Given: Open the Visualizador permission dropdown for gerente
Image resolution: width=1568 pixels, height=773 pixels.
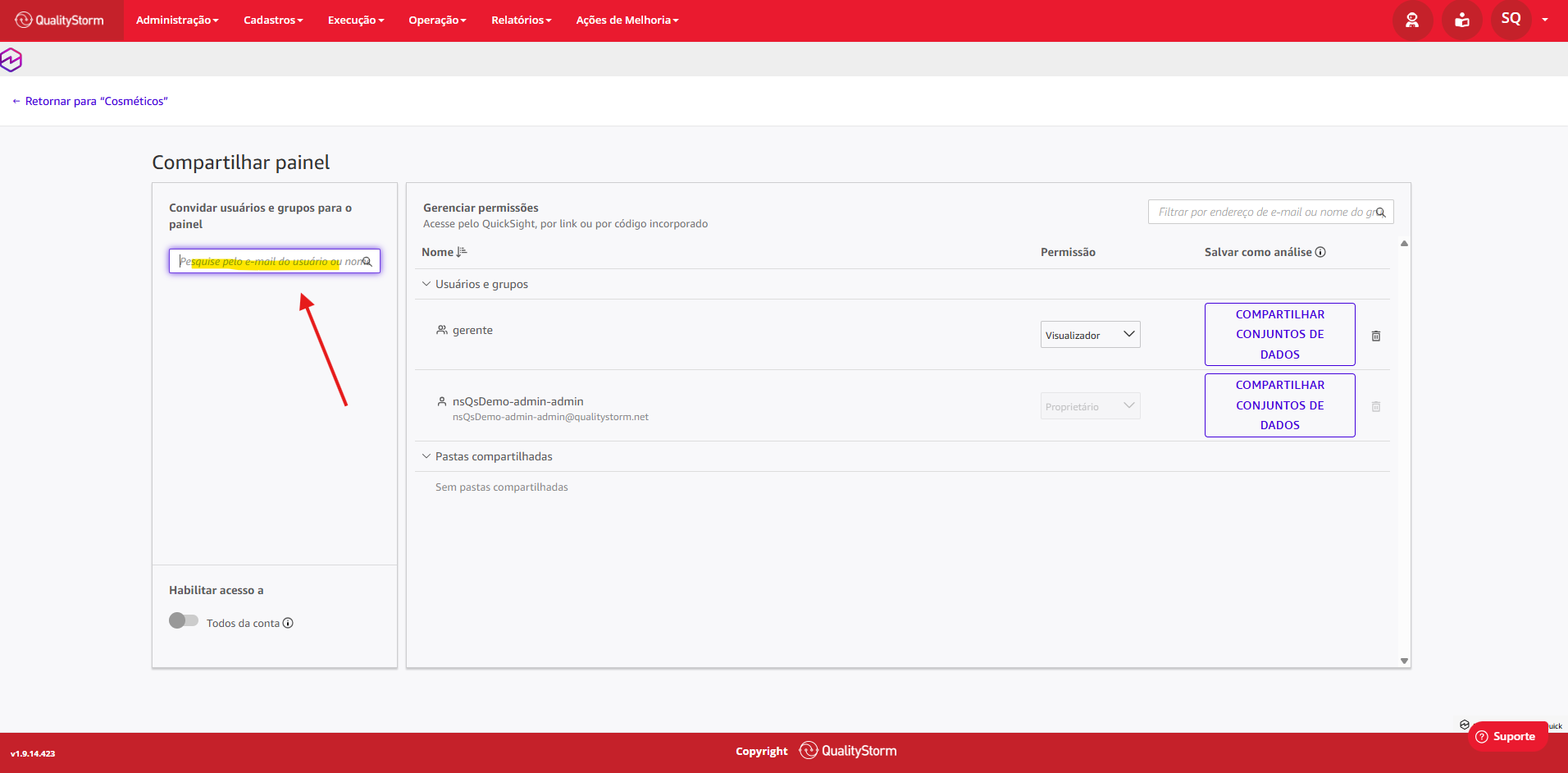Looking at the screenshot, I should coord(1090,335).
